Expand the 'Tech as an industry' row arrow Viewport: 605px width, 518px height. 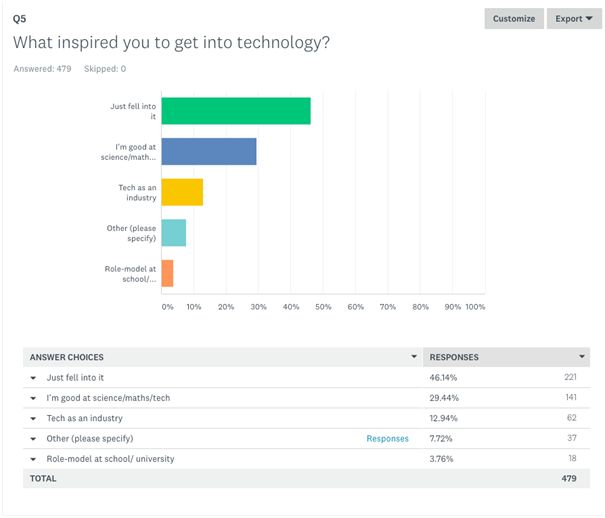click(33, 418)
